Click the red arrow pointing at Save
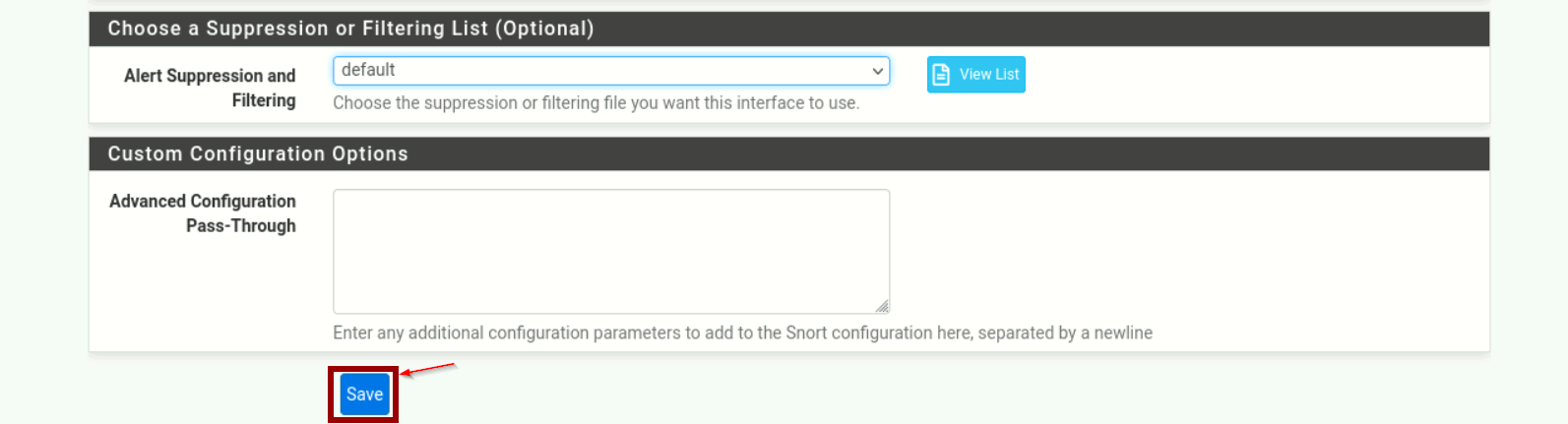 coord(429,371)
